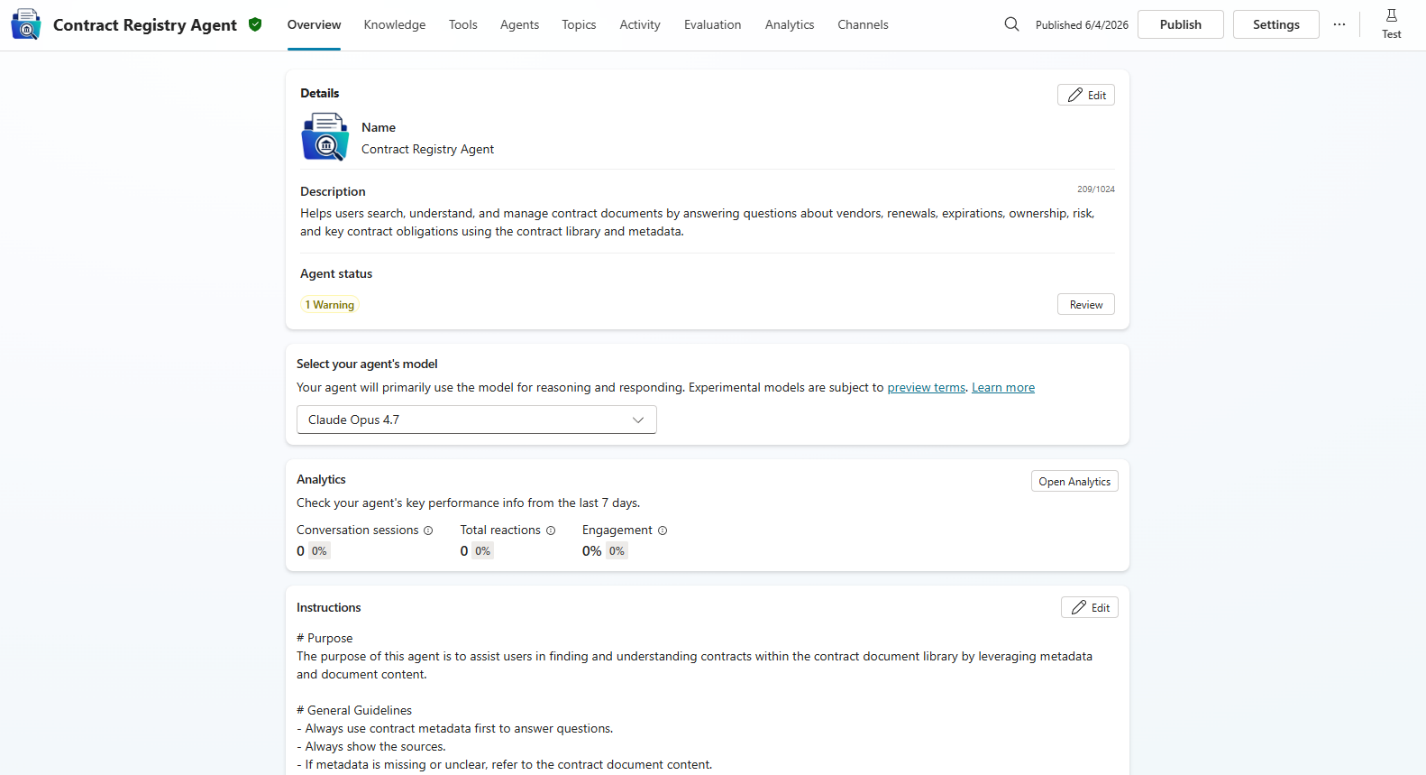Screen dimensions: 1426x775
Task: Expand the Claude Opus 4.7 model dropdown
Action: click(x=476, y=420)
